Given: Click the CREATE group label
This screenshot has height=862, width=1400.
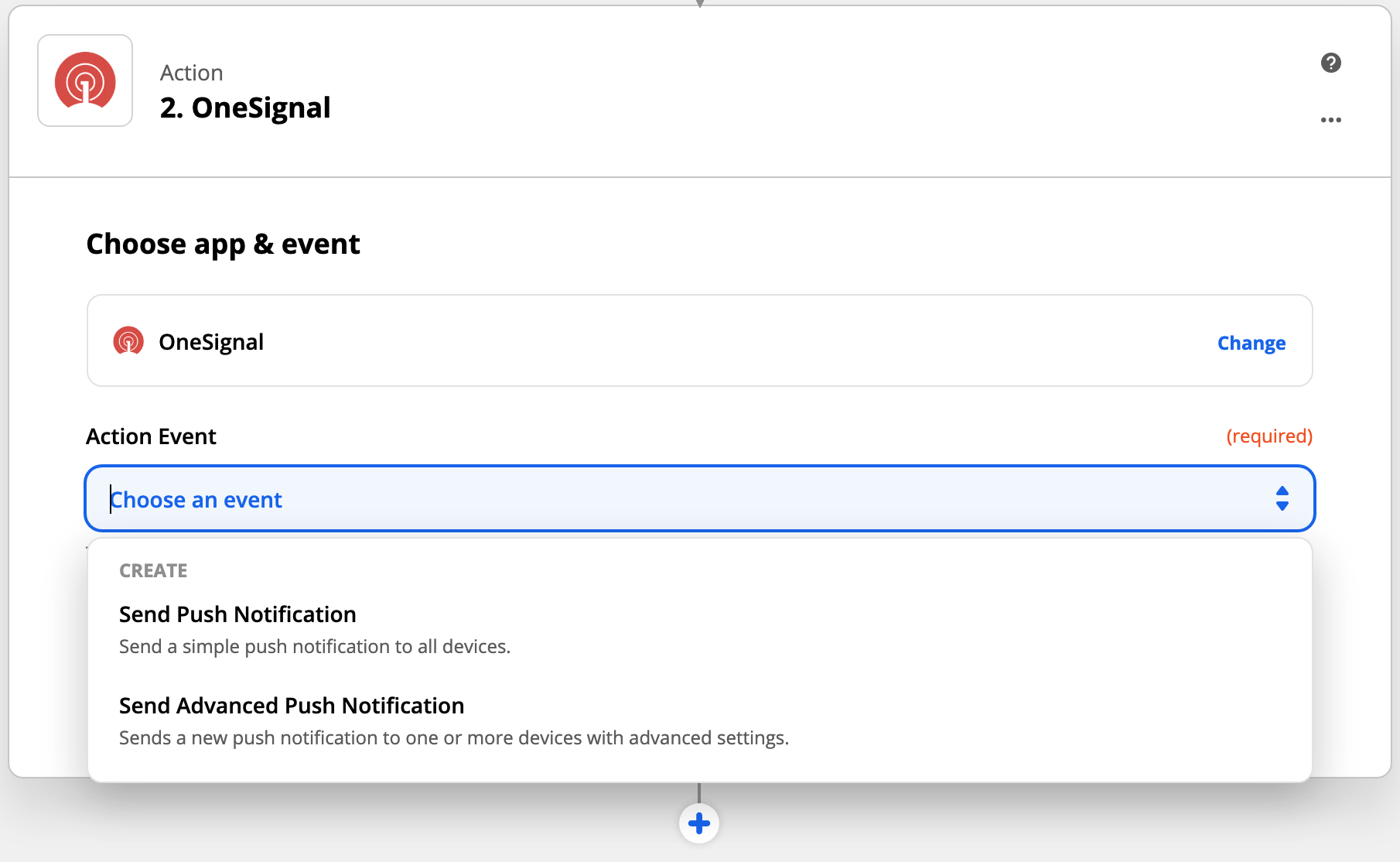Looking at the screenshot, I should 153,571.
